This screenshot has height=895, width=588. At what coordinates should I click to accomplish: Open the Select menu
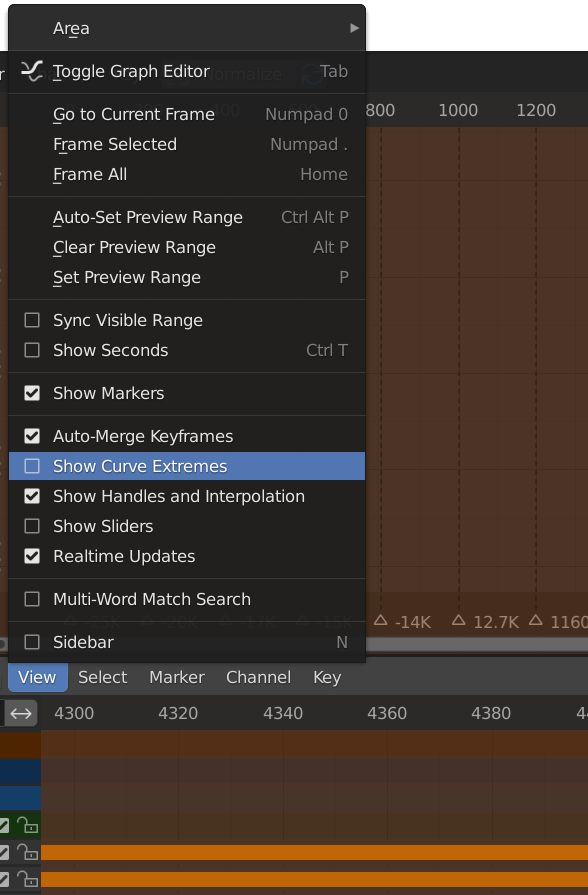tap(103, 678)
